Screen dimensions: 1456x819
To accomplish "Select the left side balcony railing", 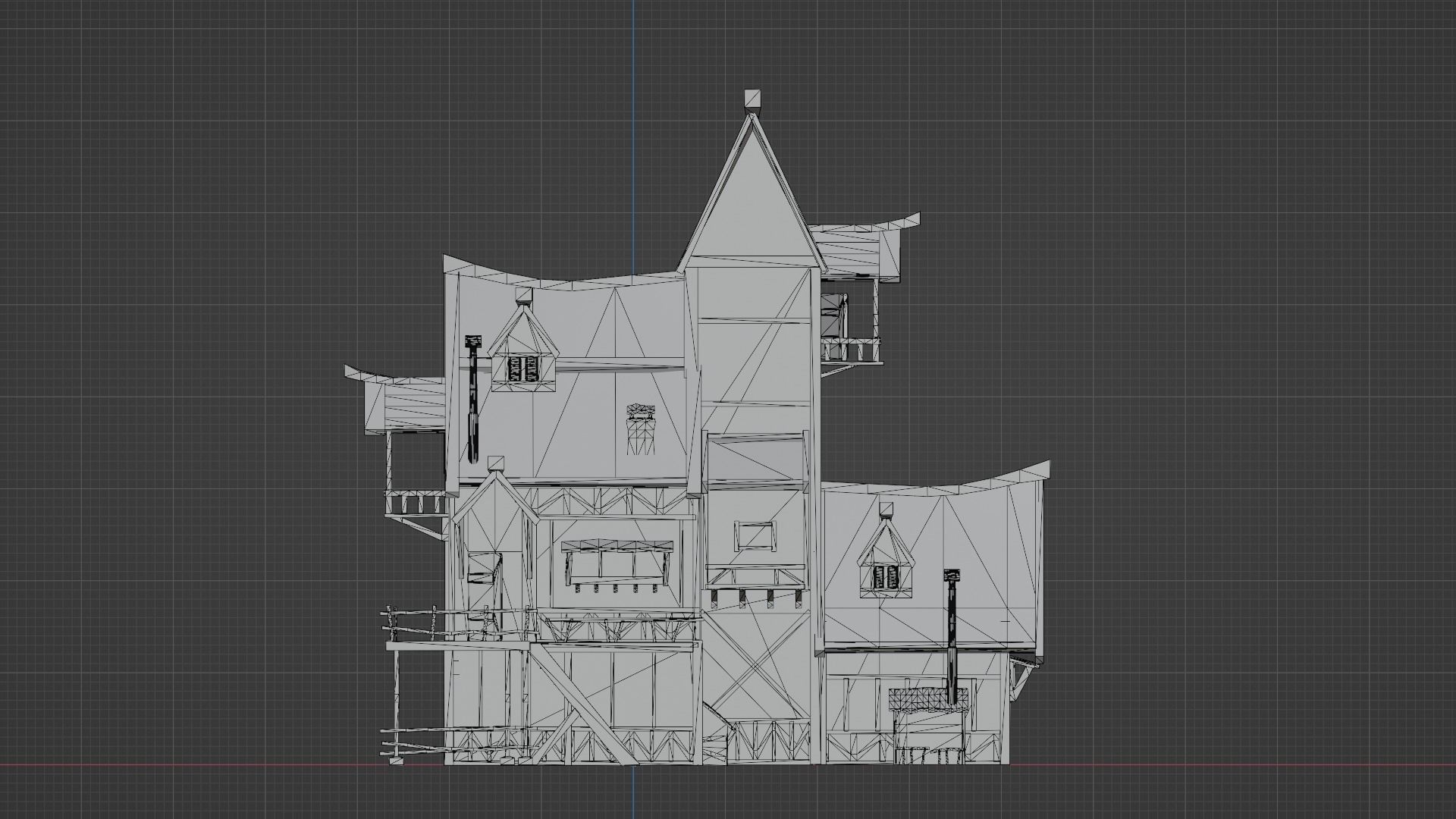I will tap(416, 502).
